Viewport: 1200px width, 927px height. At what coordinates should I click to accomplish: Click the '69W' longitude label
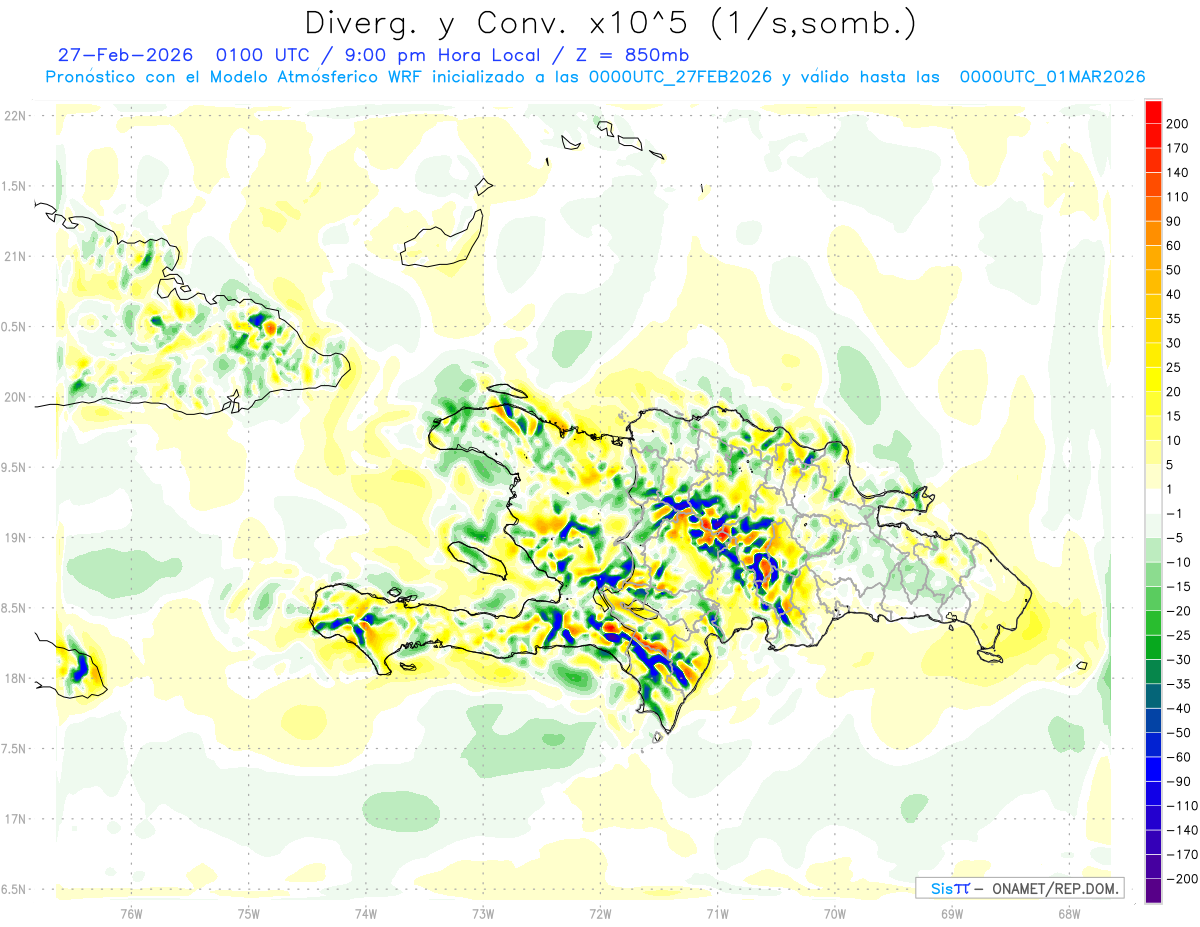(x=952, y=912)
